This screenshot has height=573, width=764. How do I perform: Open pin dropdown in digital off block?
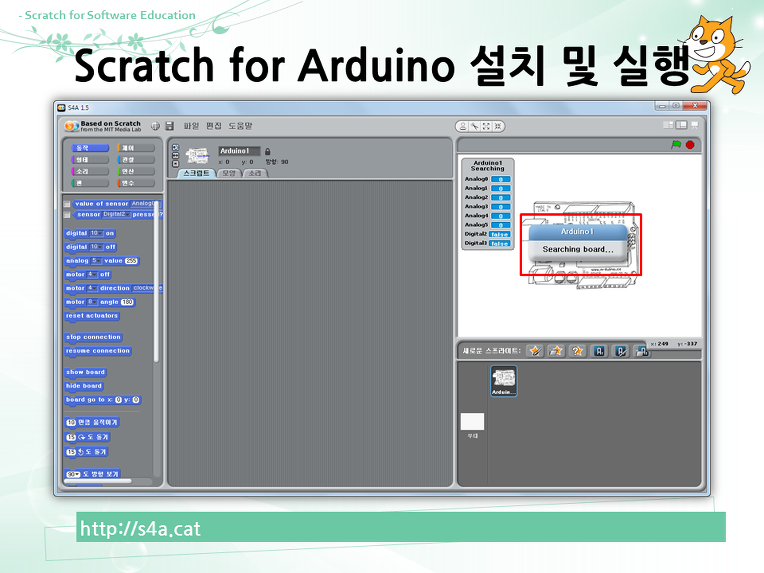point(96,247)
